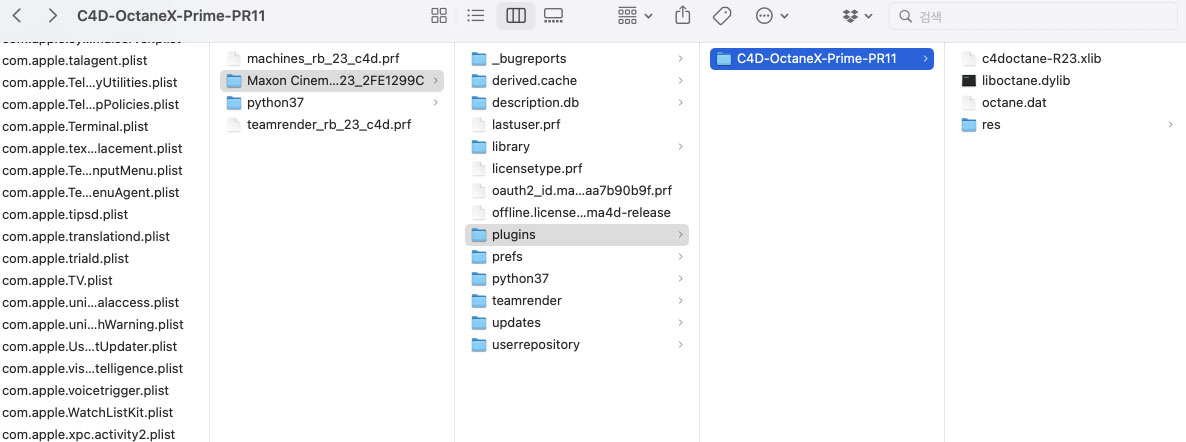Screen dimensions: 1186x442
Task: Select com.apple.talagent.plist
Action: tap(75, 61)
